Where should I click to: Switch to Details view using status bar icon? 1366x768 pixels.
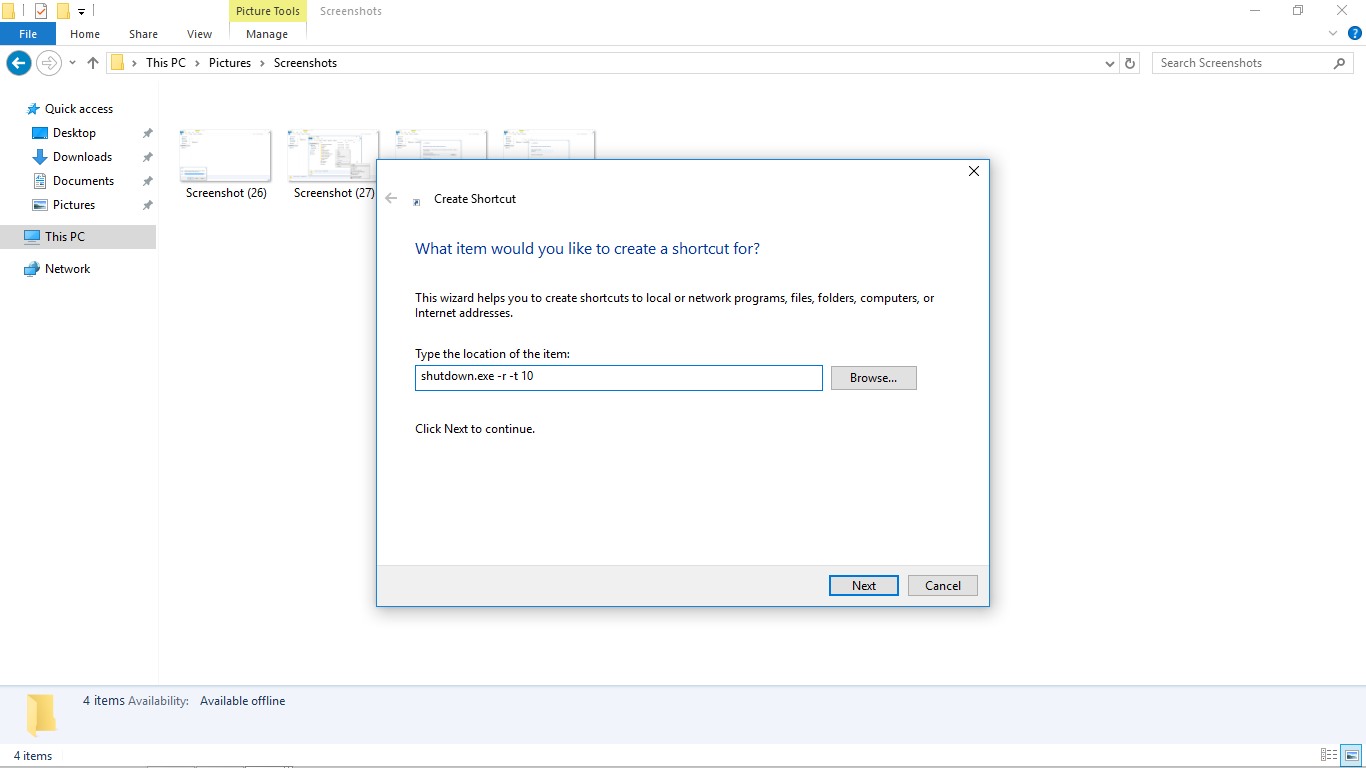click(x=1329, y=755)
